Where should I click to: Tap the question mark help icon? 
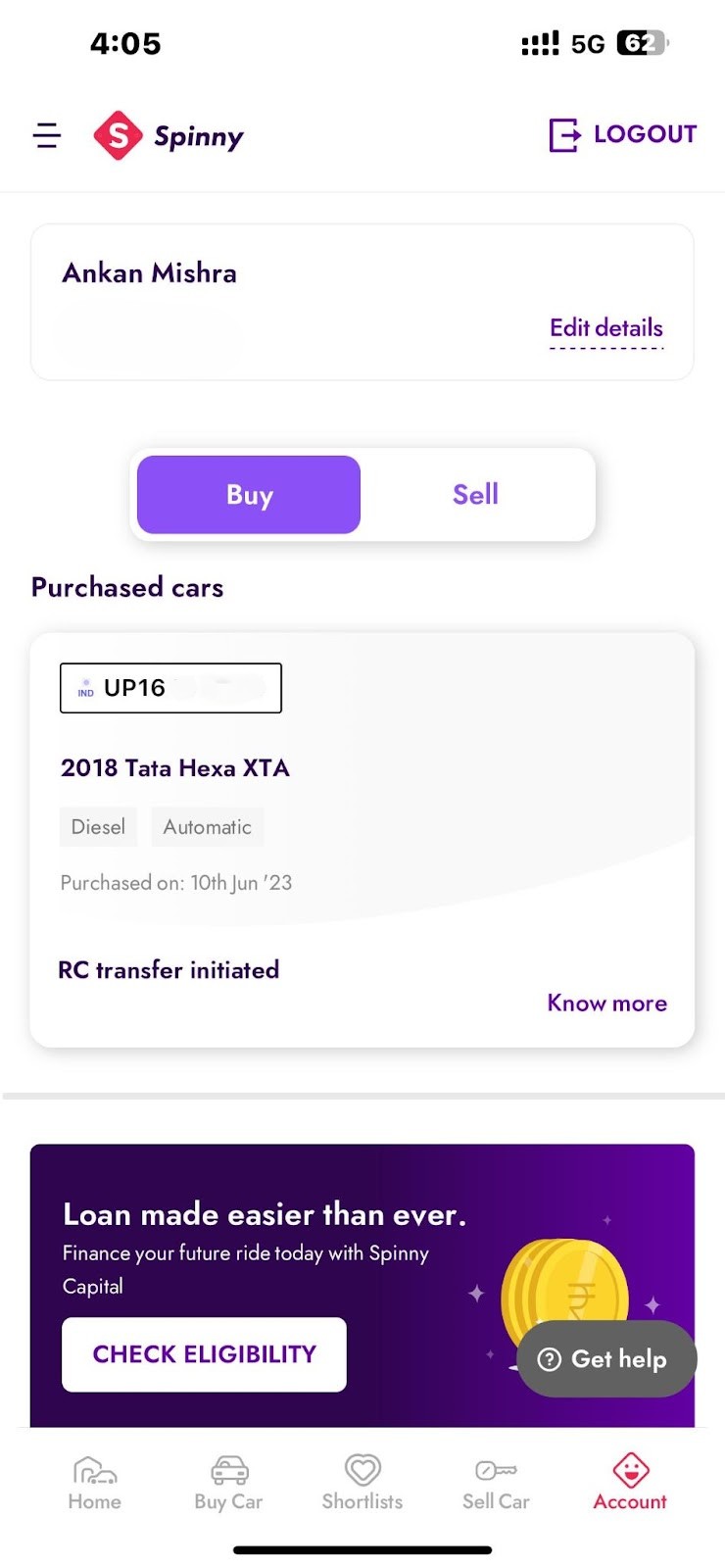[x=550, y=1359]
